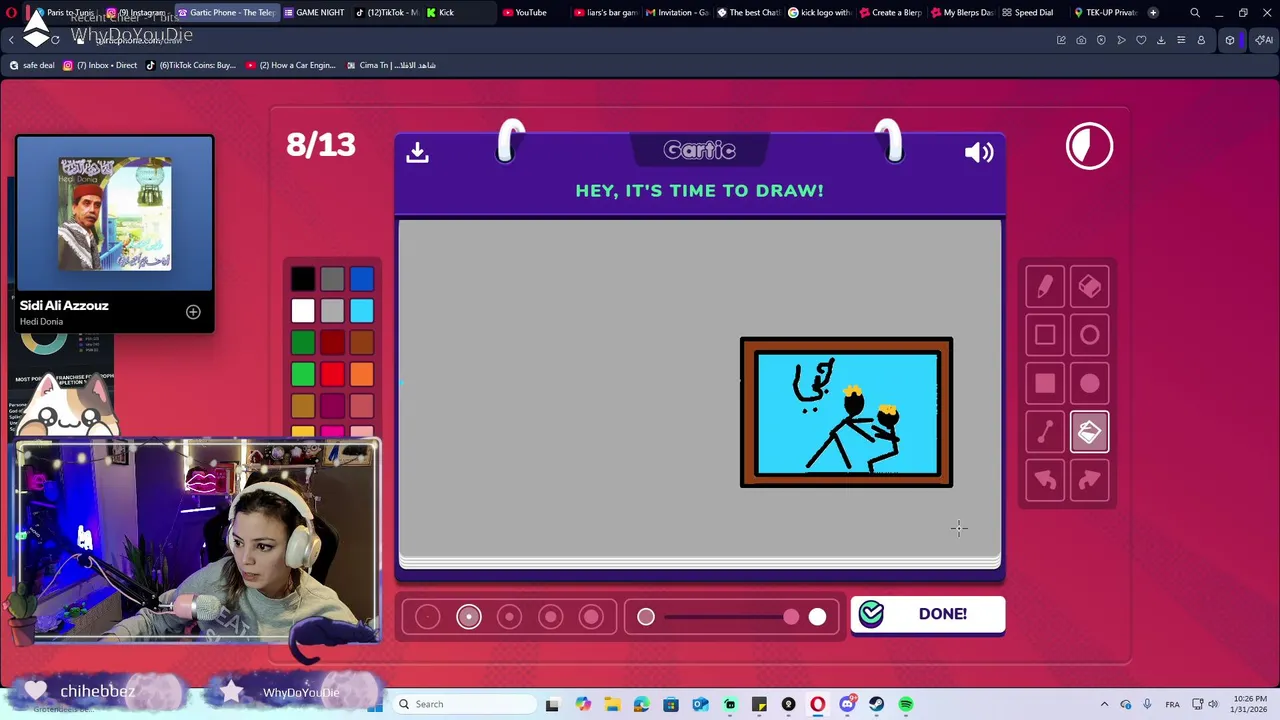This screenshot has height=720, width=1280.
Task: Choose the filled rectangle shape tool
Action: point(1045,383)
